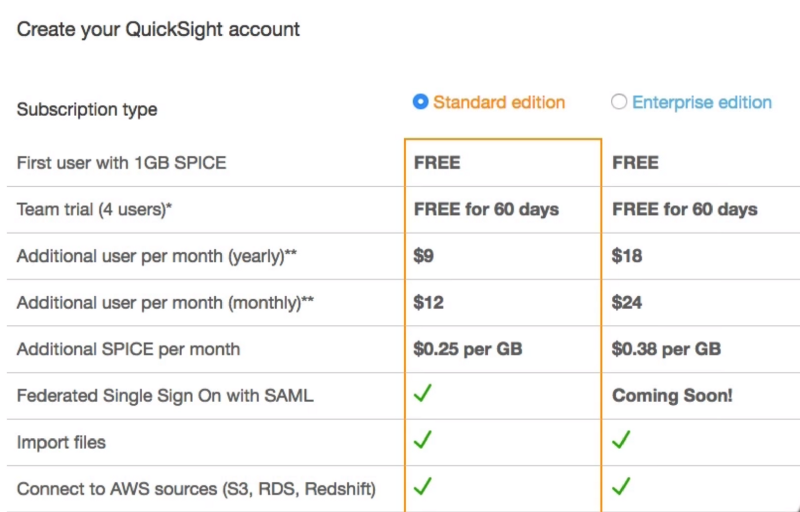Image resolution: width=800 pixels, height=512 pixels.
Task: Click Standard checkmark for Connect to AWS sources
Action: [x=423, y=486]
